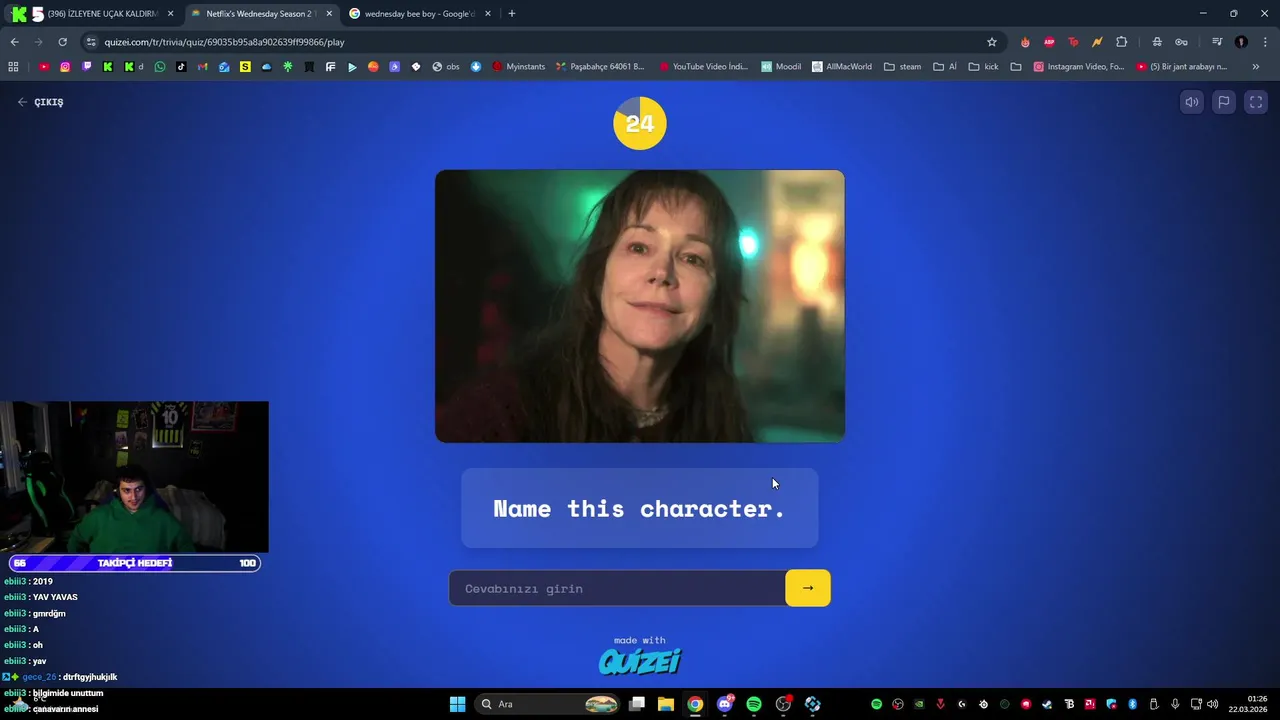Screen dimensions: 1280x720
Task: Open the AdBlock Plus extension icon
Action: coord(1049,42)
